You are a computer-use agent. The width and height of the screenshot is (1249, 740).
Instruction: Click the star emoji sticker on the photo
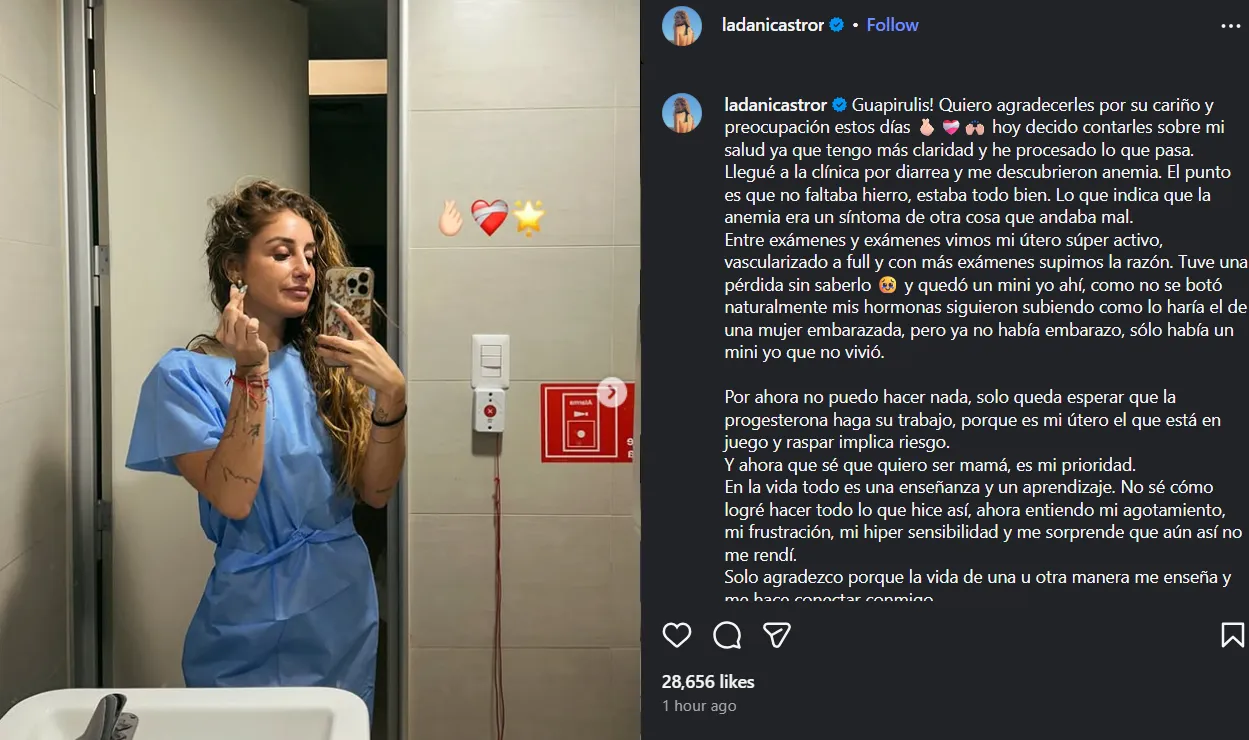coord(528,217)
